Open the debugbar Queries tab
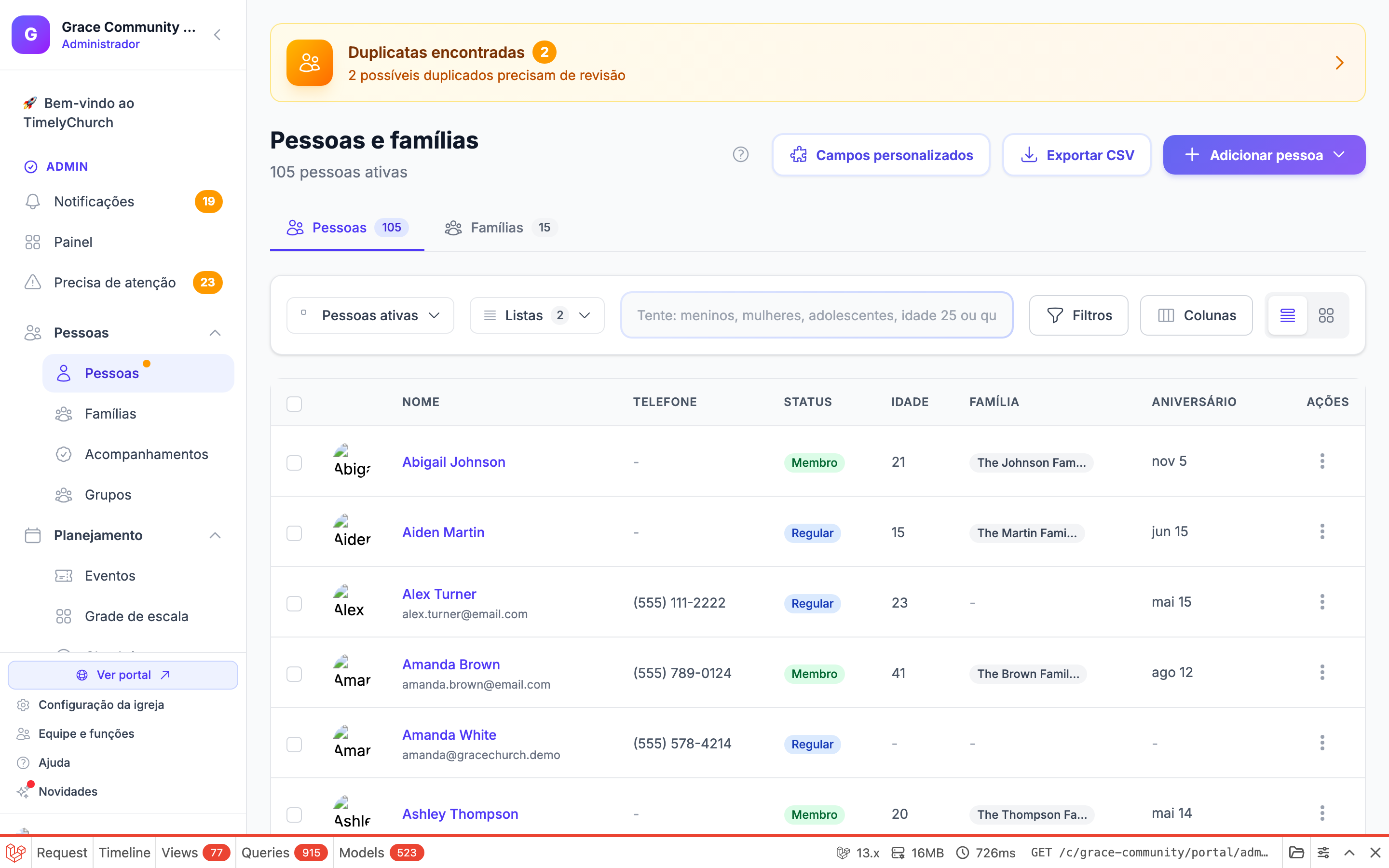The image size is (1389, 868). 284,853
